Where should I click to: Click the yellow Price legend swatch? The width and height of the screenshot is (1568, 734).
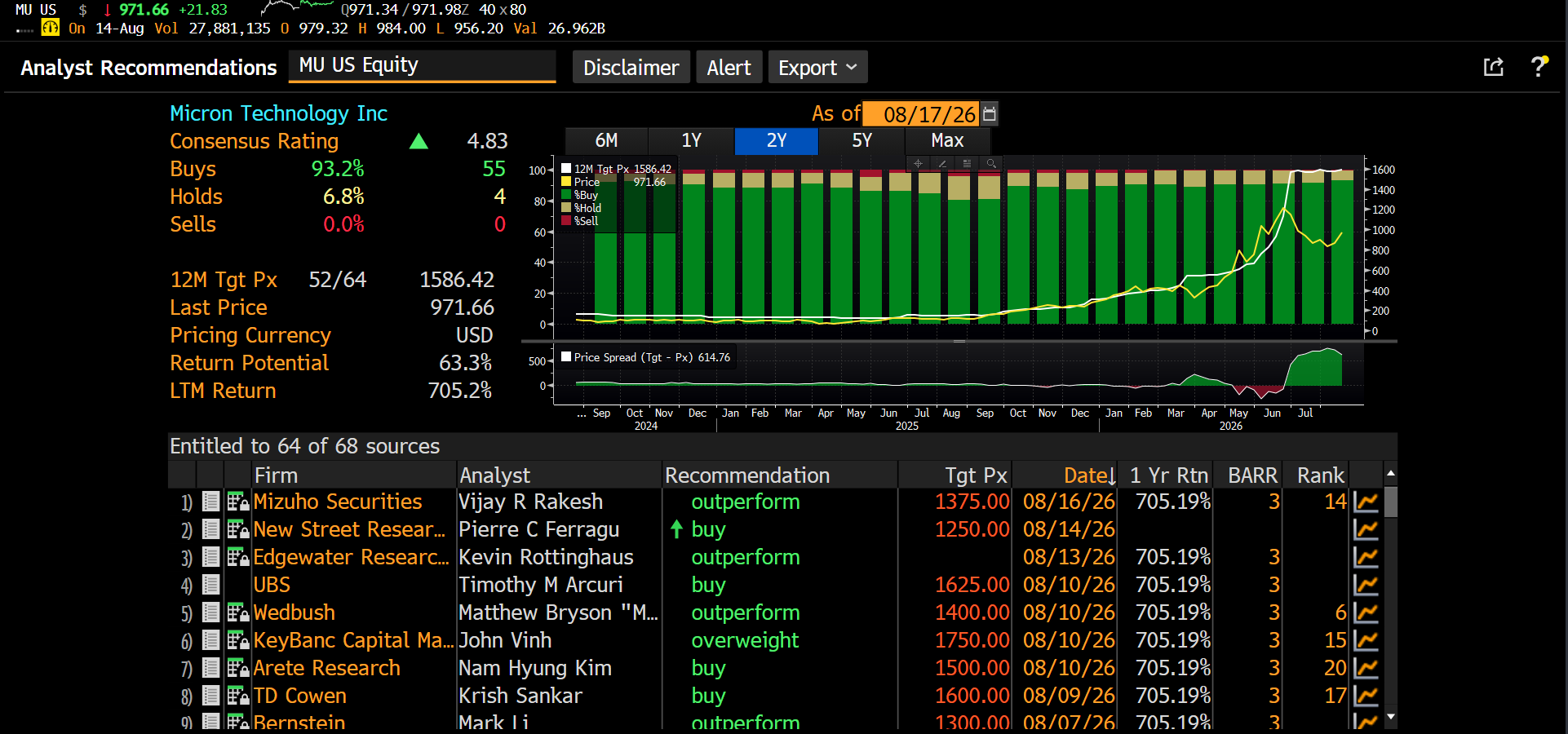click(x=566, y=182)
